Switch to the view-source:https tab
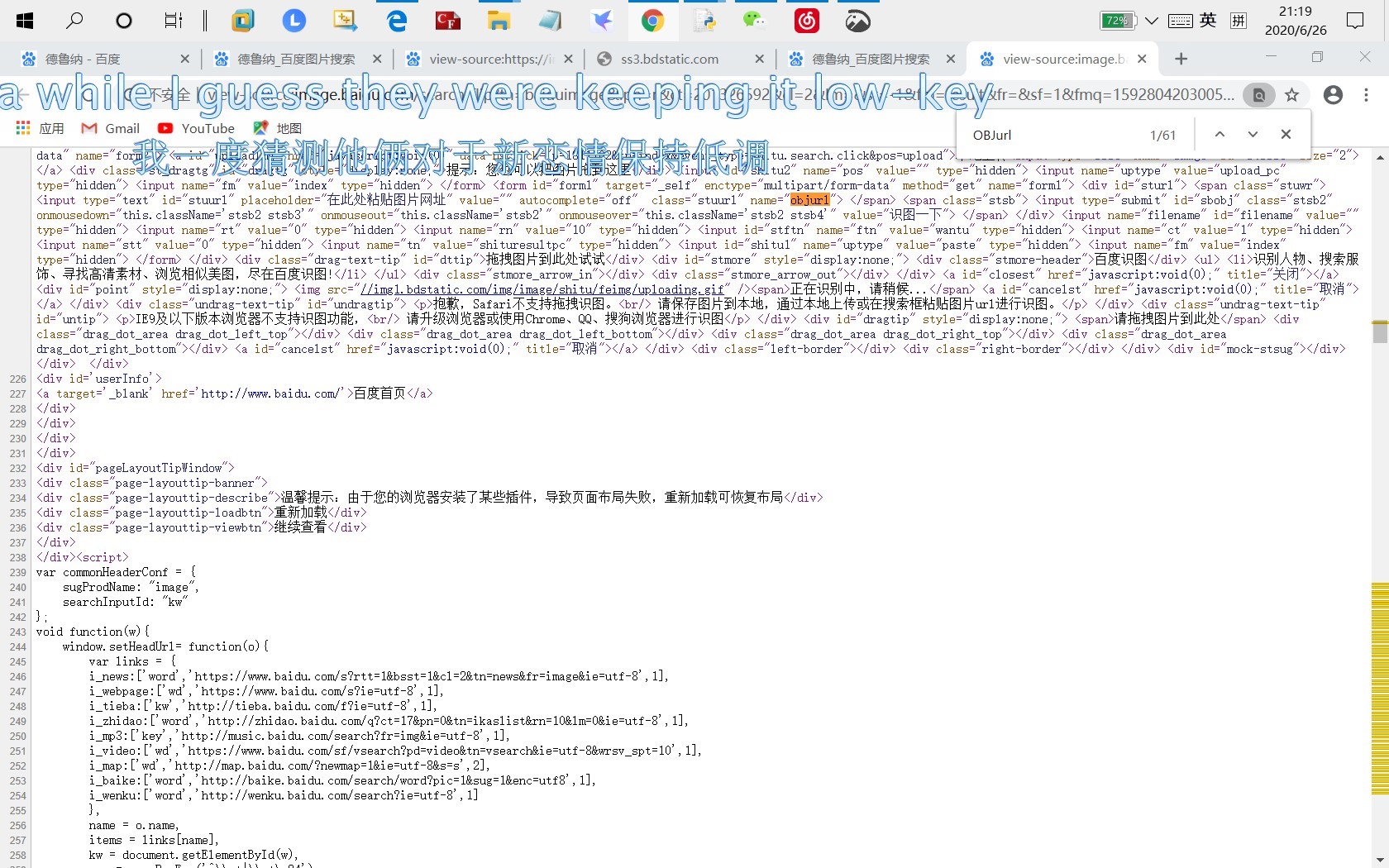Viewport: 1389px width, 868px height. [491, 59]
